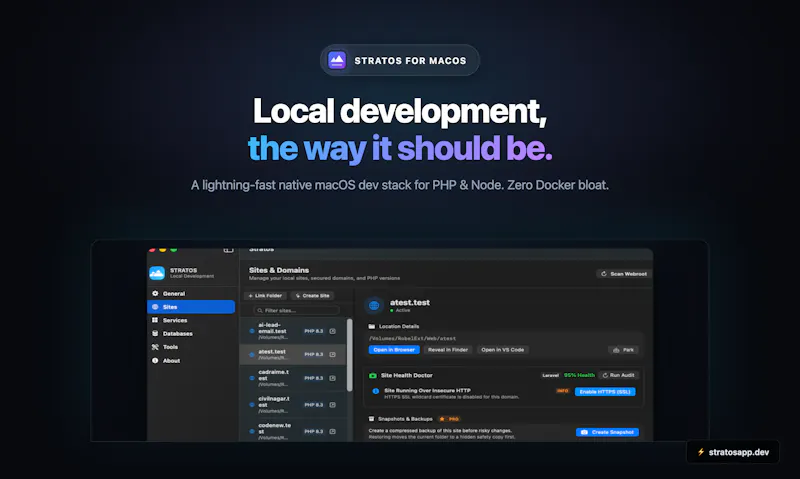Click the Reveal in Finder button
The width and height of the screenshot is (800, 479).
point(448,349)
